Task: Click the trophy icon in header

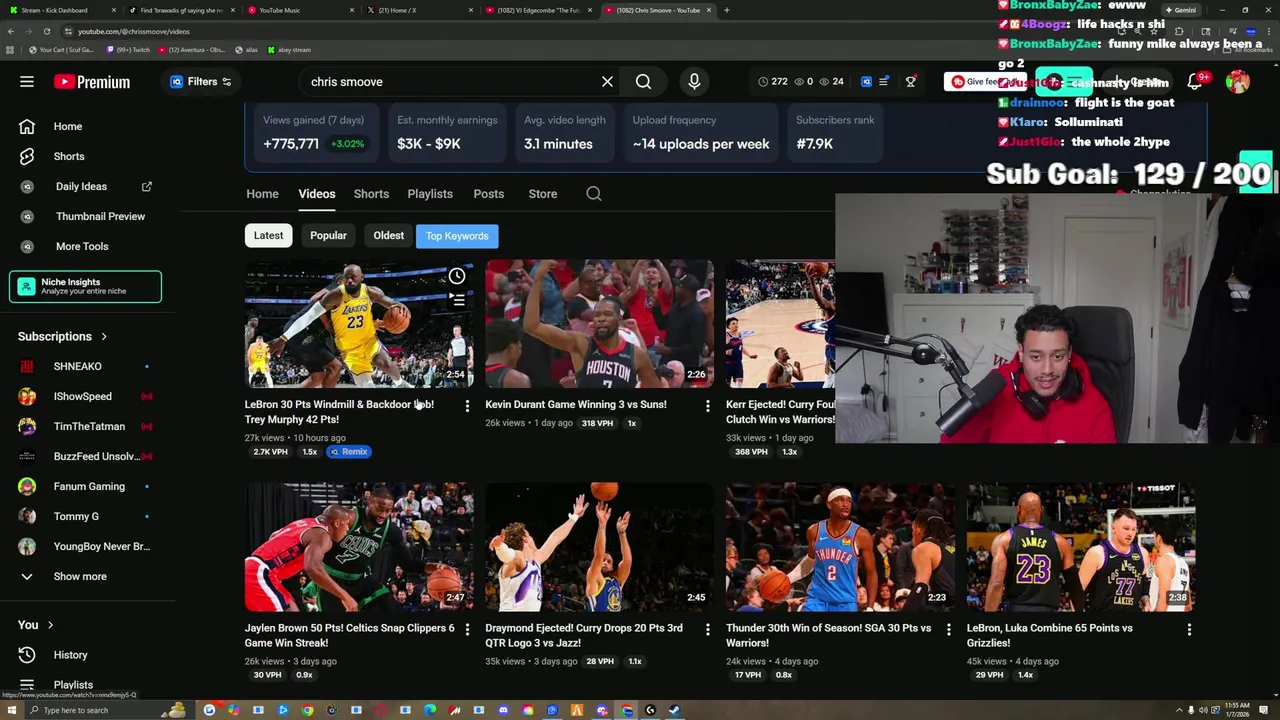Action: click(x=910, y=82)
